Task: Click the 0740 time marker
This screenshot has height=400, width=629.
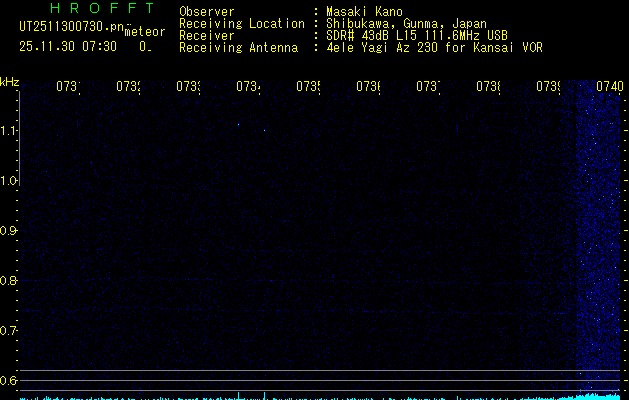Action: point(610,87)
